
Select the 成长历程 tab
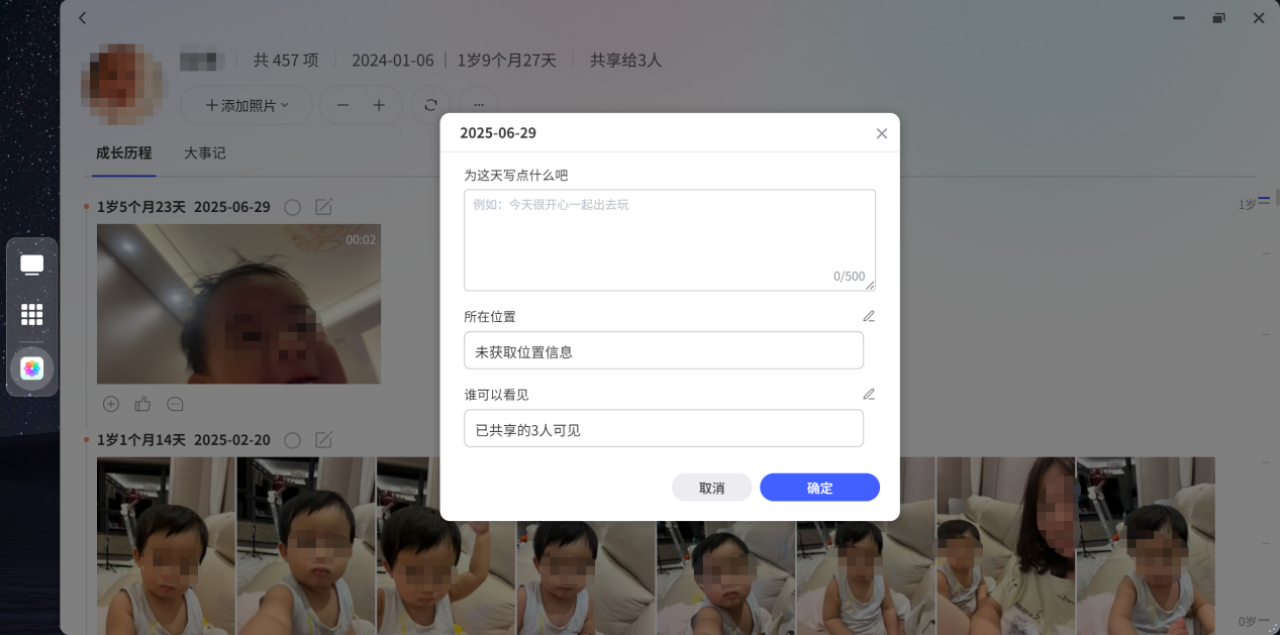124,153
